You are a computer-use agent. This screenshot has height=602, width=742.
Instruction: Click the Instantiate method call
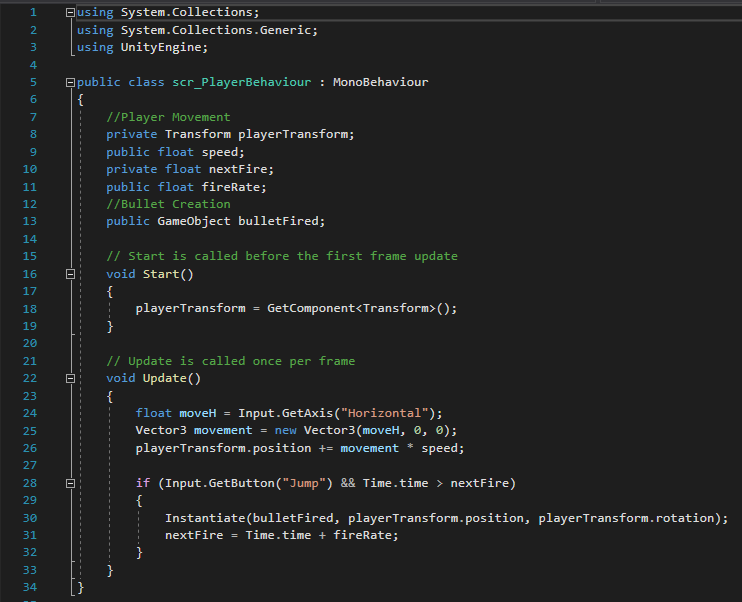[x=205, y=518]
